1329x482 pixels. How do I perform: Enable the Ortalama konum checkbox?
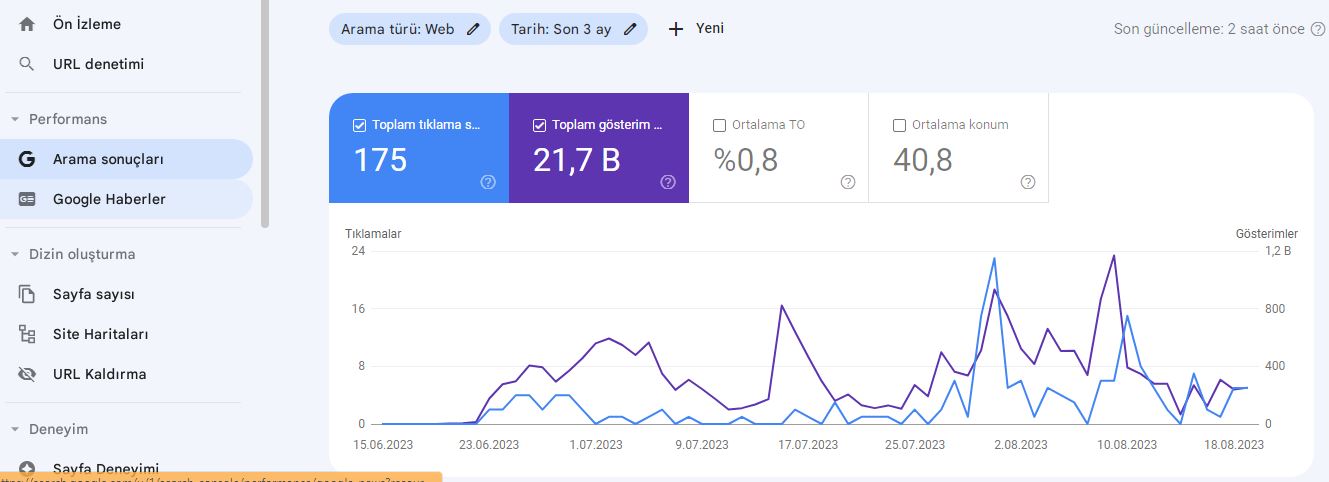pos(899,126)
